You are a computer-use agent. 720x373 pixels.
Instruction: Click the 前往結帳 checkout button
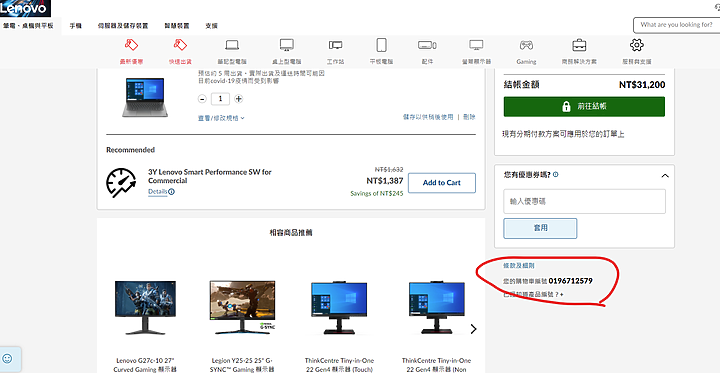point(584,107)
